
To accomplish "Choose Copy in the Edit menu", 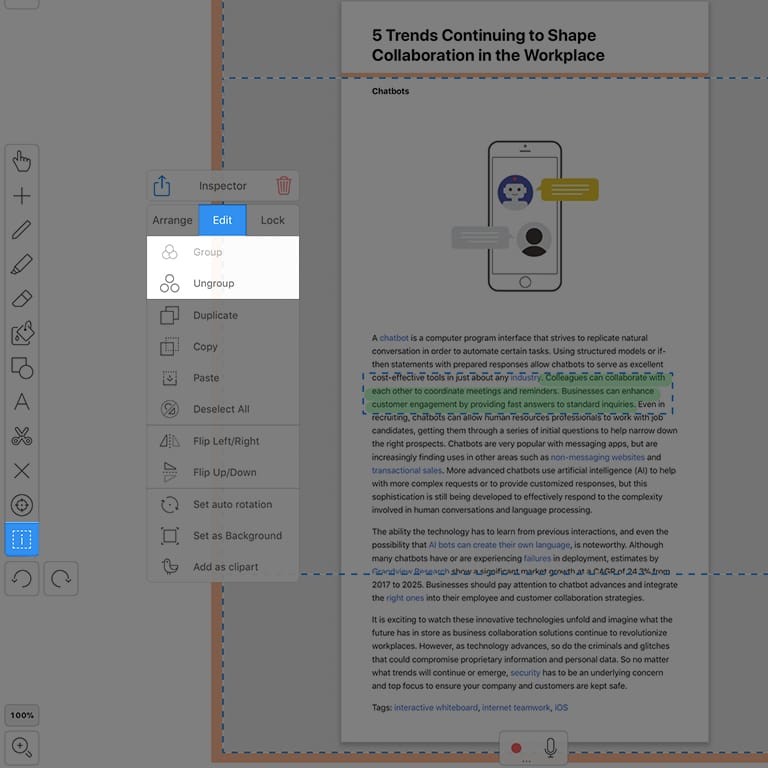I will tap(223, 346).
